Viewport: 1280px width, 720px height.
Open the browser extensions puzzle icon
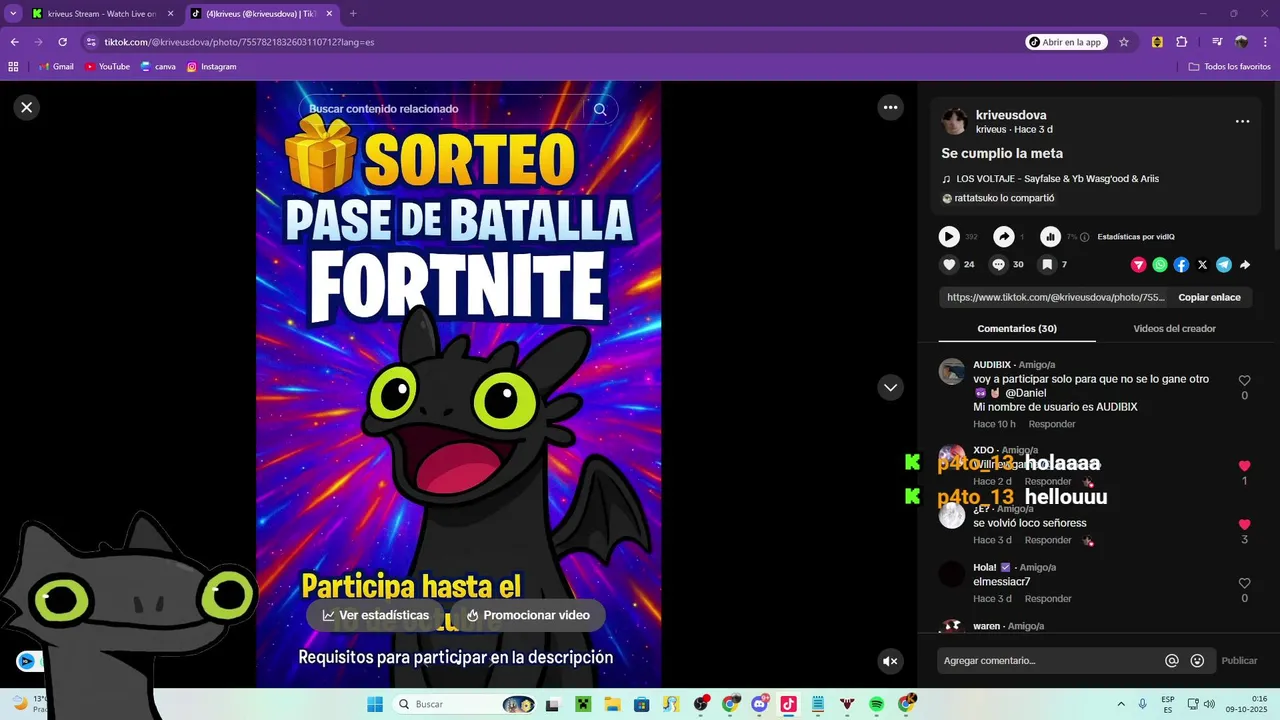click(1182, 42)
